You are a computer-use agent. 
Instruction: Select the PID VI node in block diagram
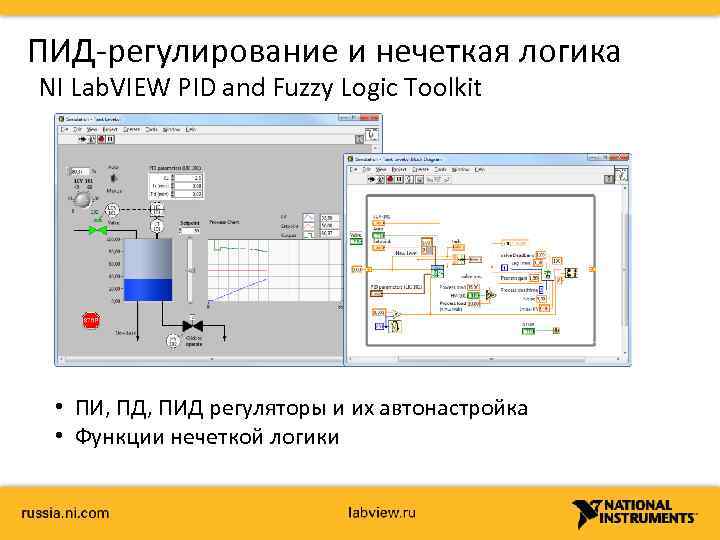click(x=438, y=271)
